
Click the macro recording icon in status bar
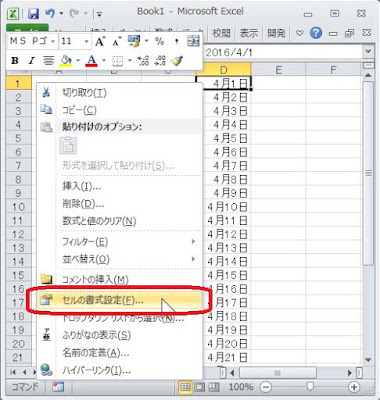(58, 387)
